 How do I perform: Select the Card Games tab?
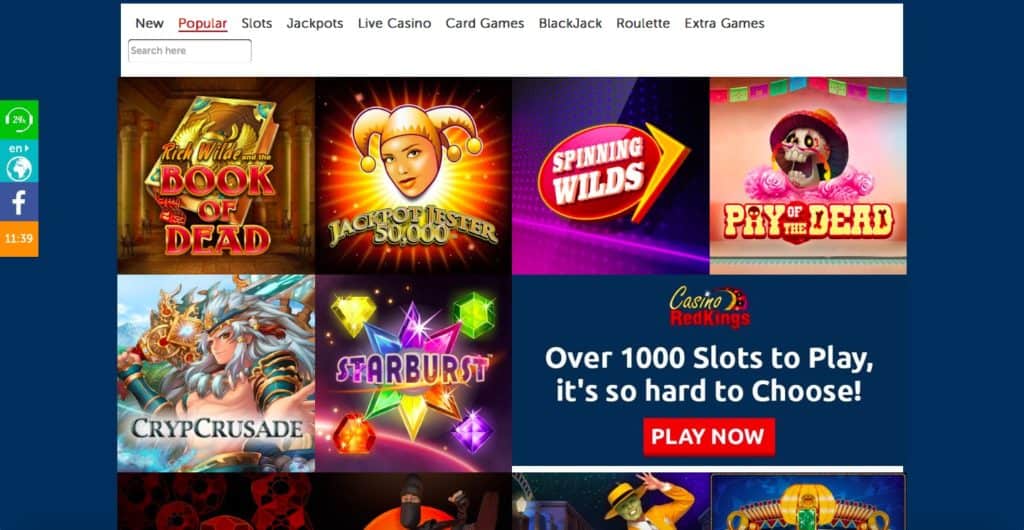tap(485, 23)
